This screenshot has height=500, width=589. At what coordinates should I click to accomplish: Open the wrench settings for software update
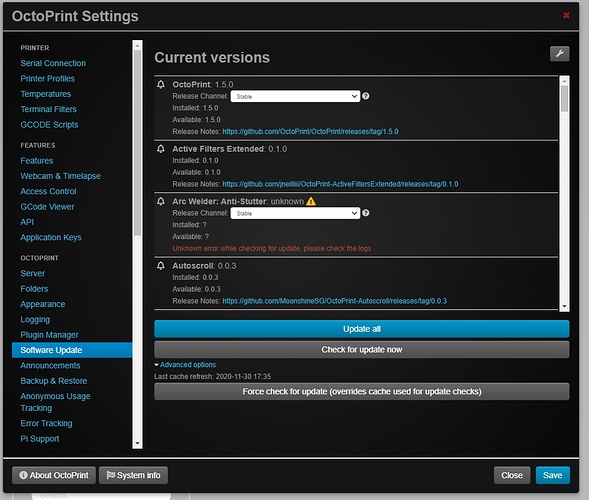coord(559,54)
